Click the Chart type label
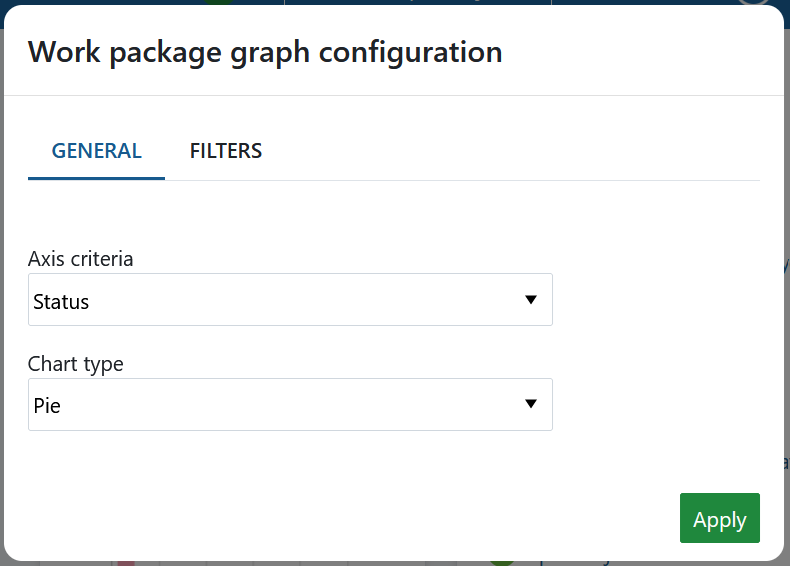This screenshot has height=566, width=790. tap(76, 364)
